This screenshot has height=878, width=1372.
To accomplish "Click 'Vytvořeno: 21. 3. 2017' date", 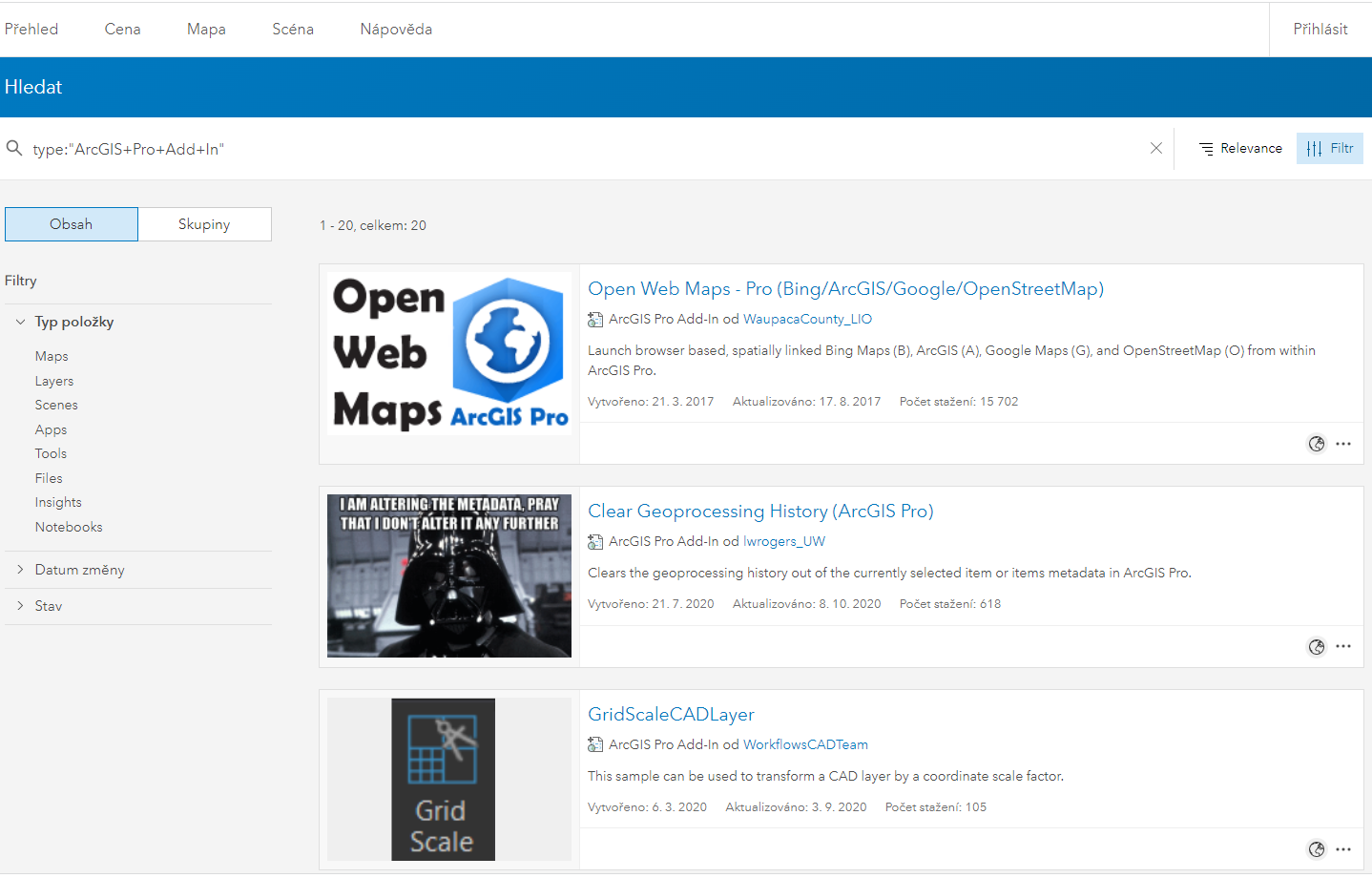I will tap(651, 402).
